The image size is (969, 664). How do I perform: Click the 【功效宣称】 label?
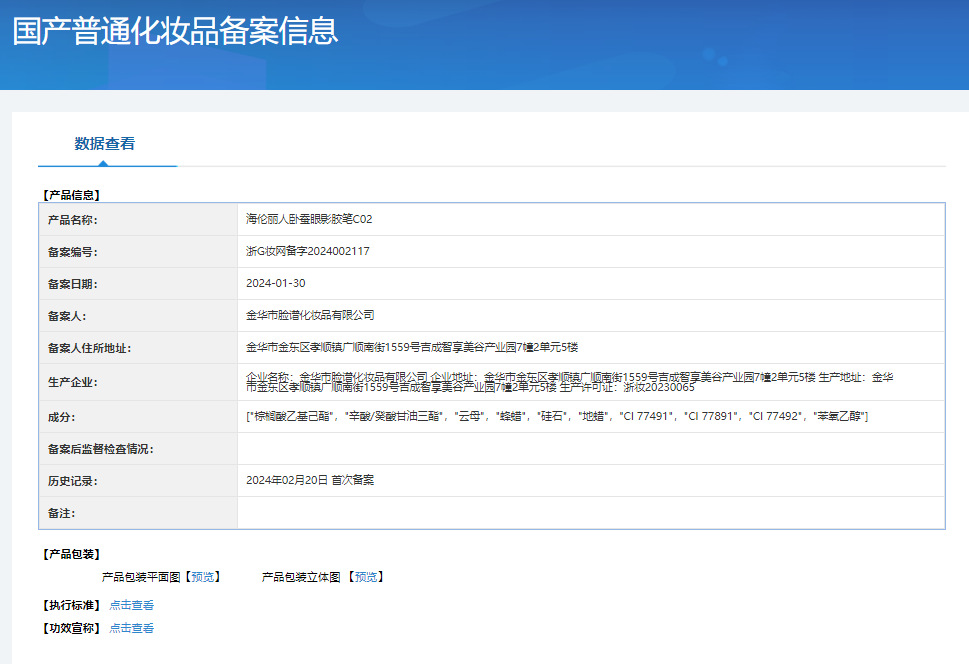tap(71, 628)
